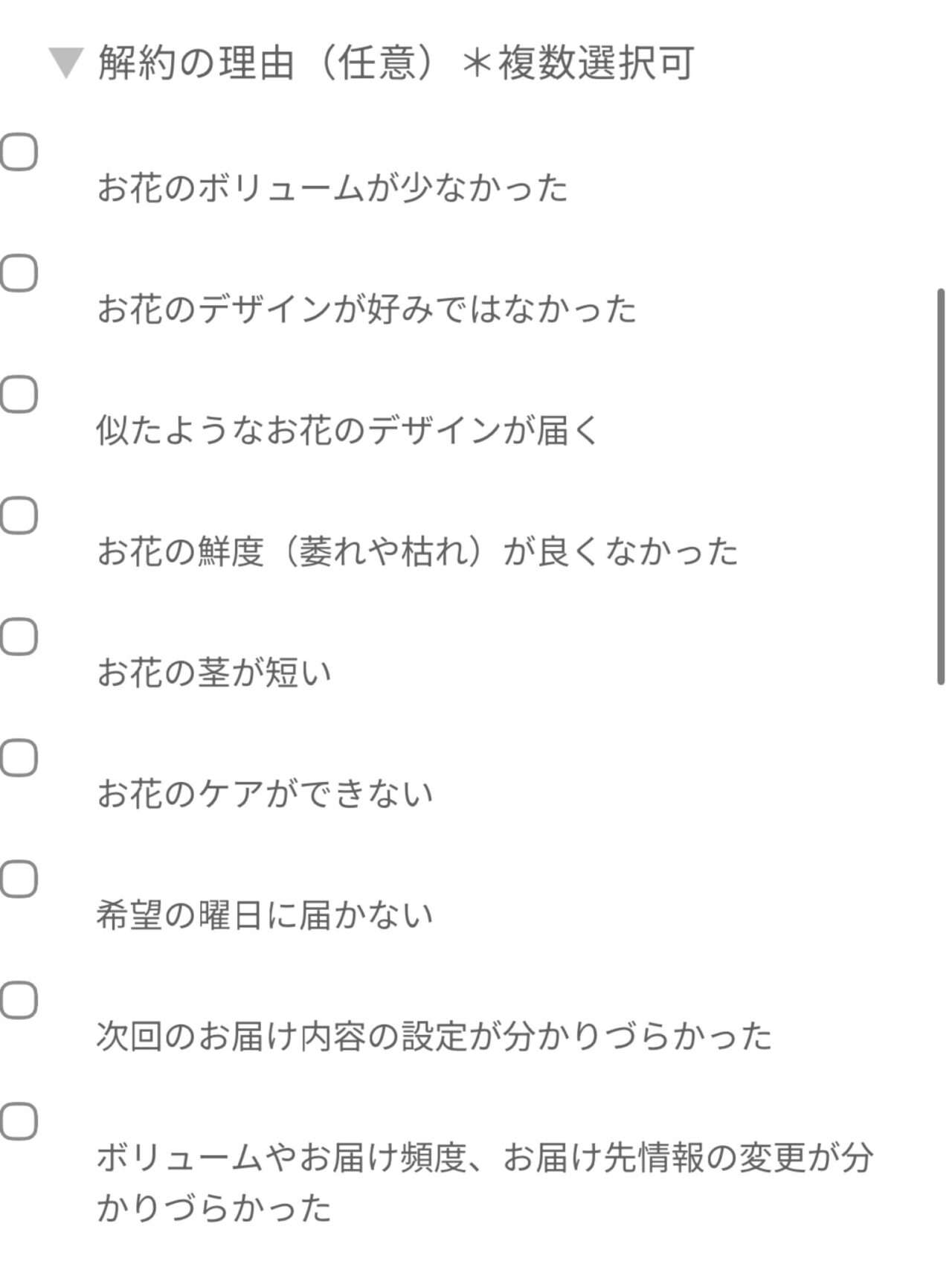Screen dimensions: 952x1270
Task: Click the お花の鮮度 label text
Action: (x=417, y=552)
